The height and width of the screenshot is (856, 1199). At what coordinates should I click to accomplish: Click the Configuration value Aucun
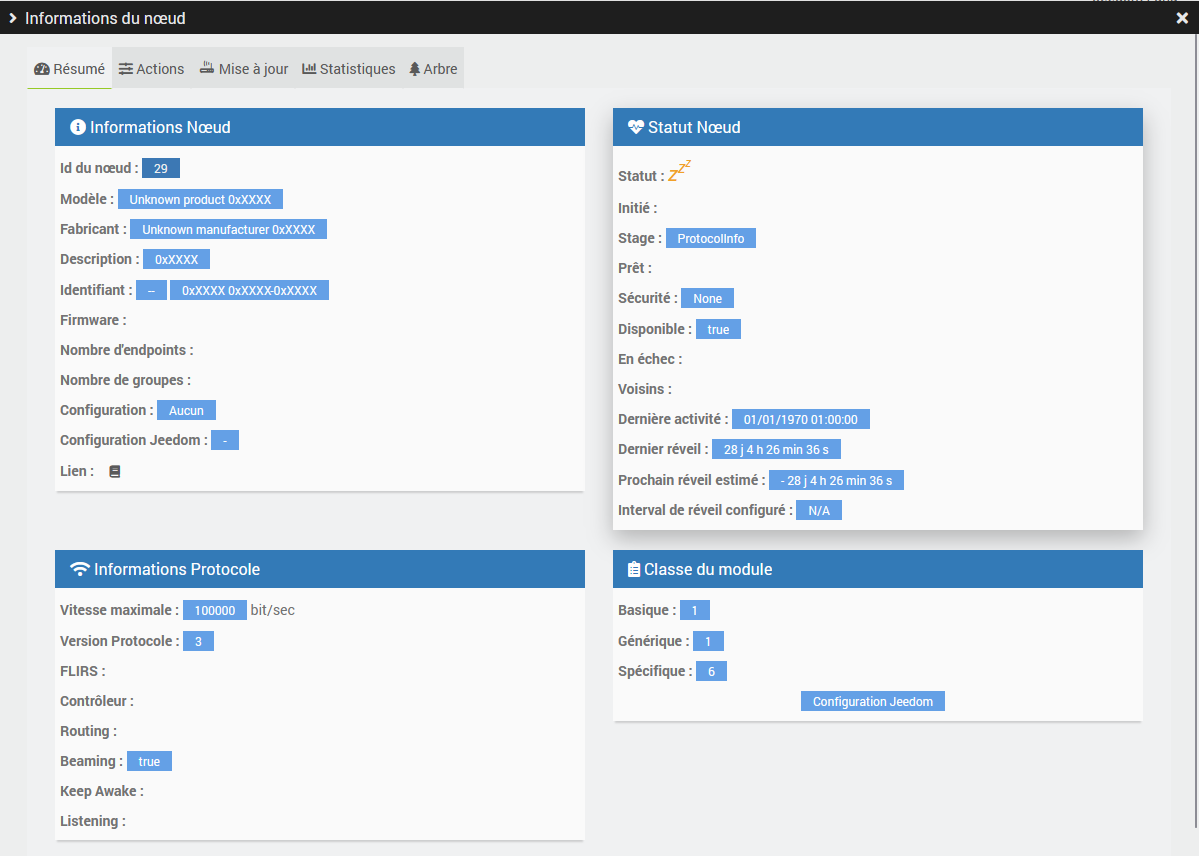pos(187,411)
